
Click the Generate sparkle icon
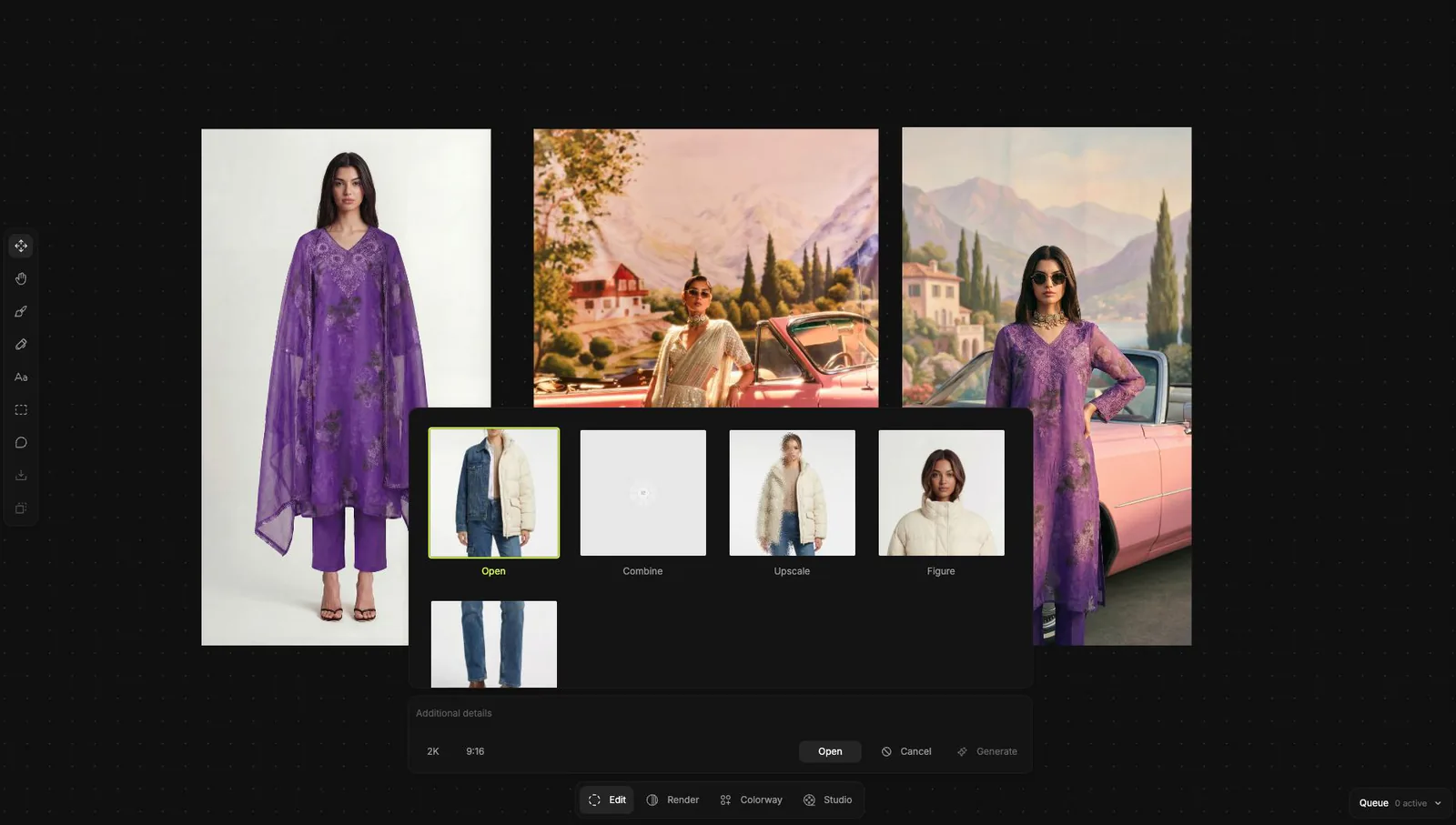[962, 751]
